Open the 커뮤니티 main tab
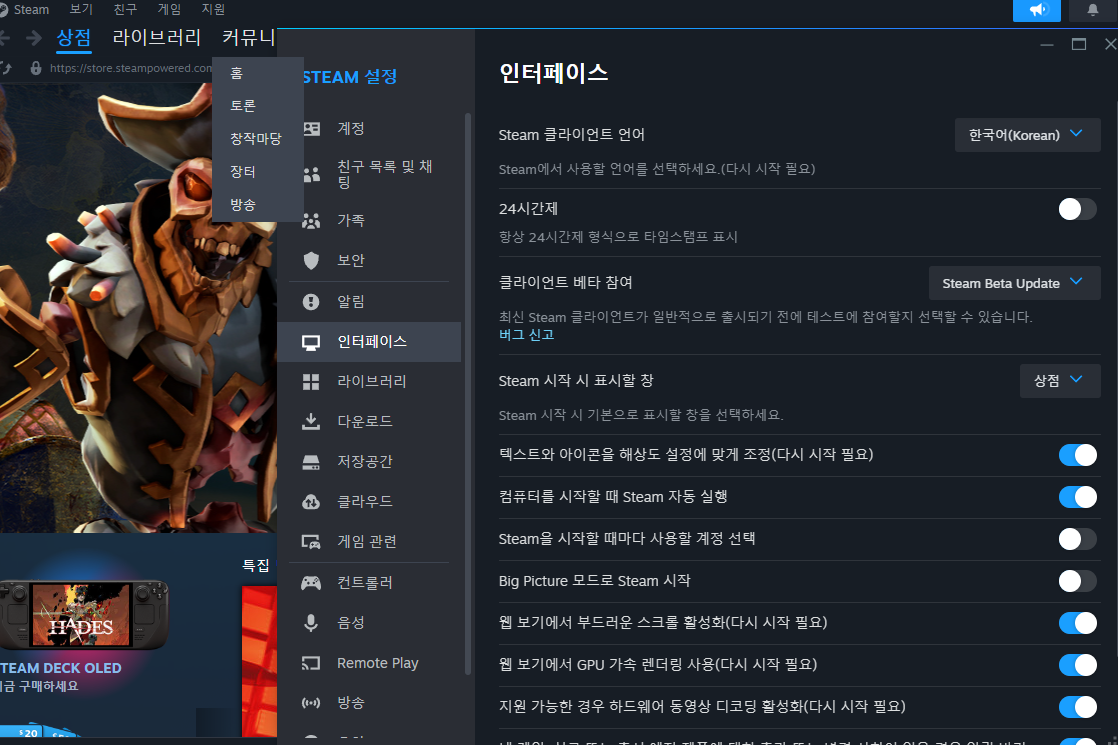Viewport: 1118px width, 745px height. coord(248,37)
